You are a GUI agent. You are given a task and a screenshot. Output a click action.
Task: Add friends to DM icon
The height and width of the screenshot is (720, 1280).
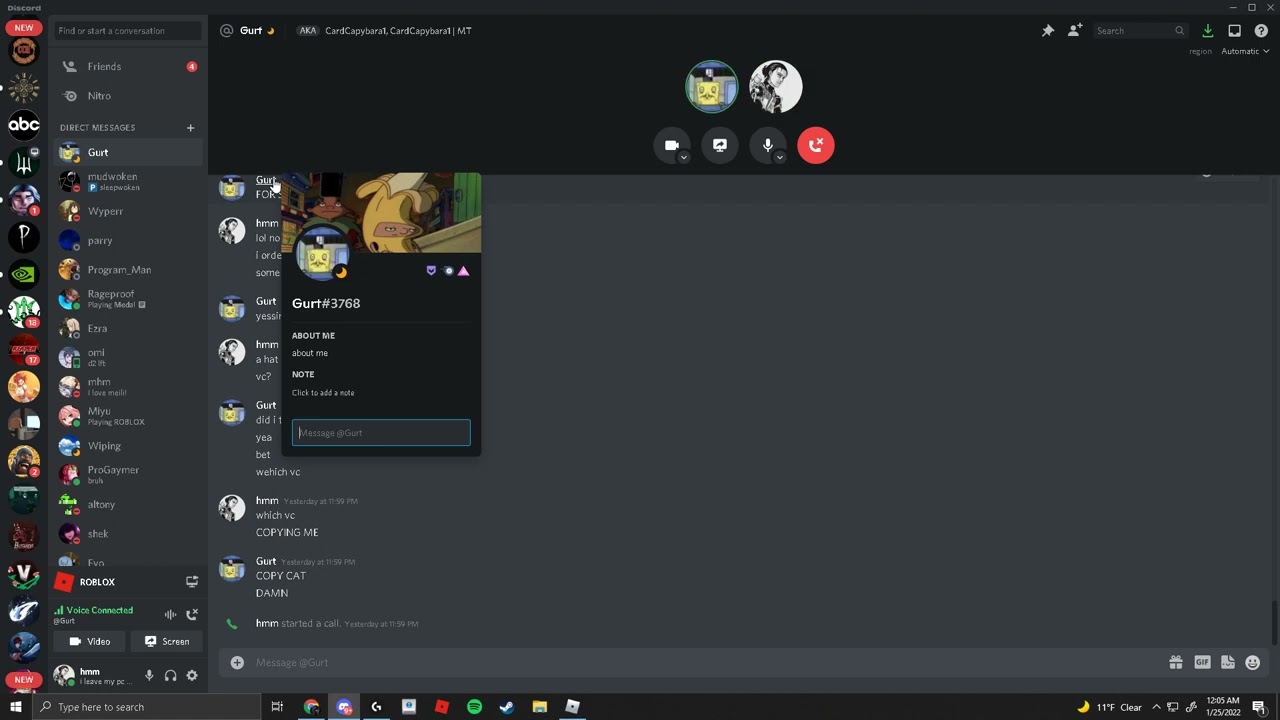tap(1074, 31)
